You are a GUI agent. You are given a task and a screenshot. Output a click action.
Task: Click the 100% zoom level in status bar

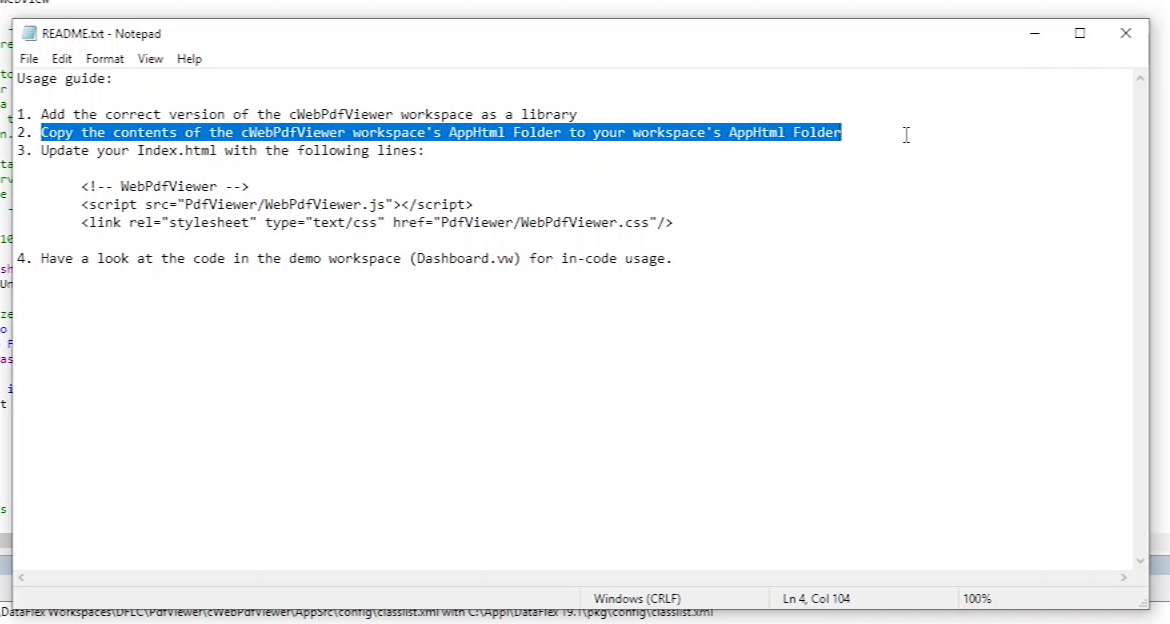click(x=976, y=599)
